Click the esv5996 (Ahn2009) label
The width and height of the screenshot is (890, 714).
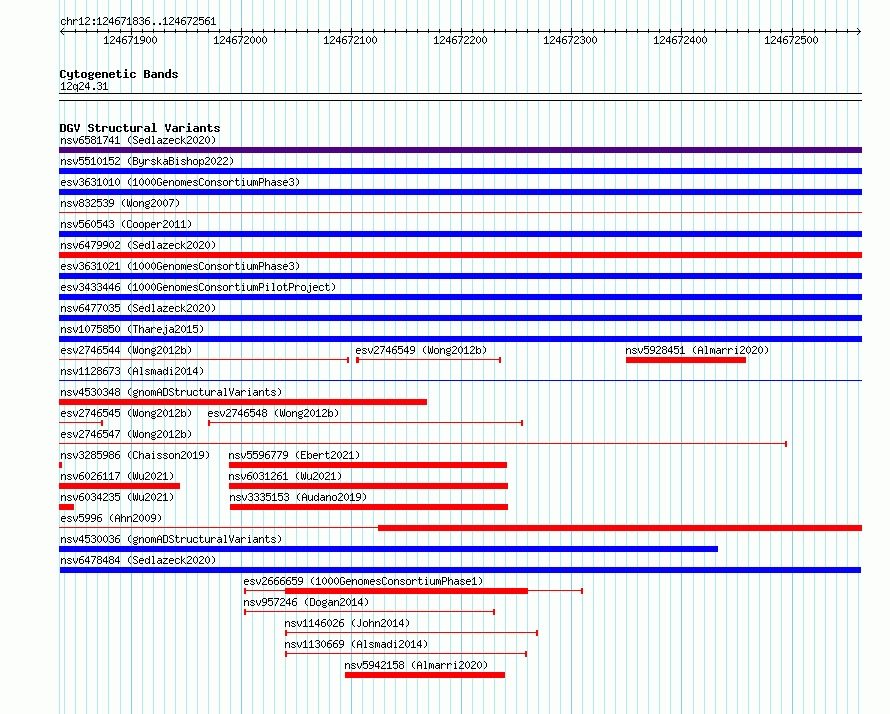tap(111, 518)
